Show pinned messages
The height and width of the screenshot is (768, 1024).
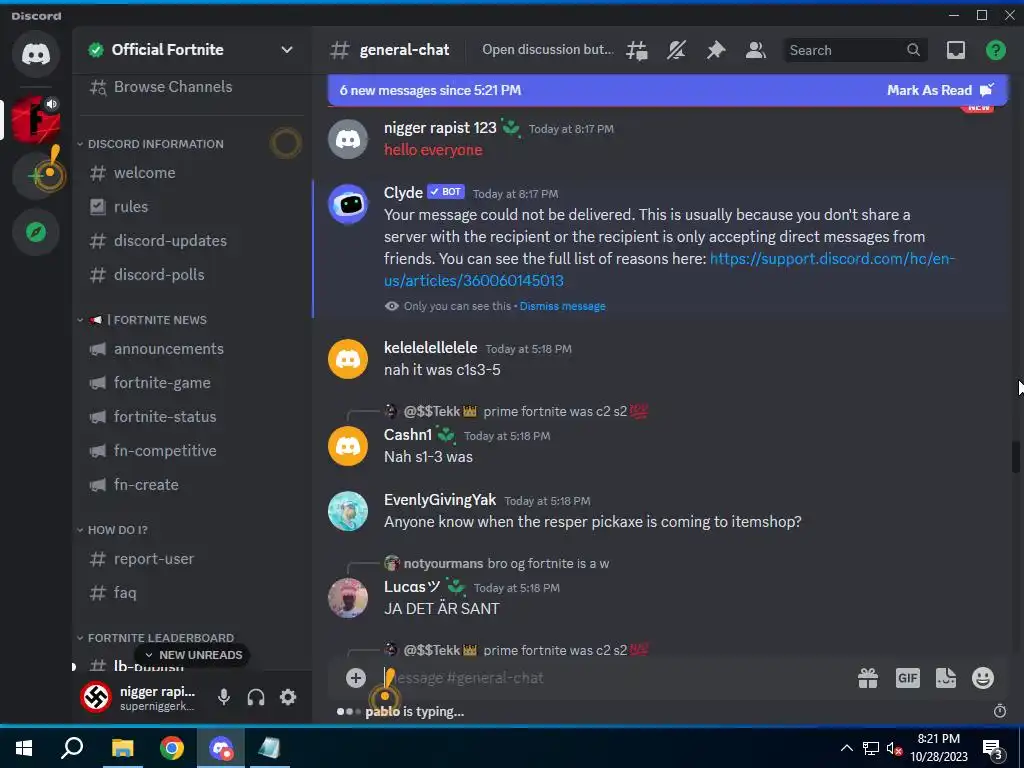716,50
